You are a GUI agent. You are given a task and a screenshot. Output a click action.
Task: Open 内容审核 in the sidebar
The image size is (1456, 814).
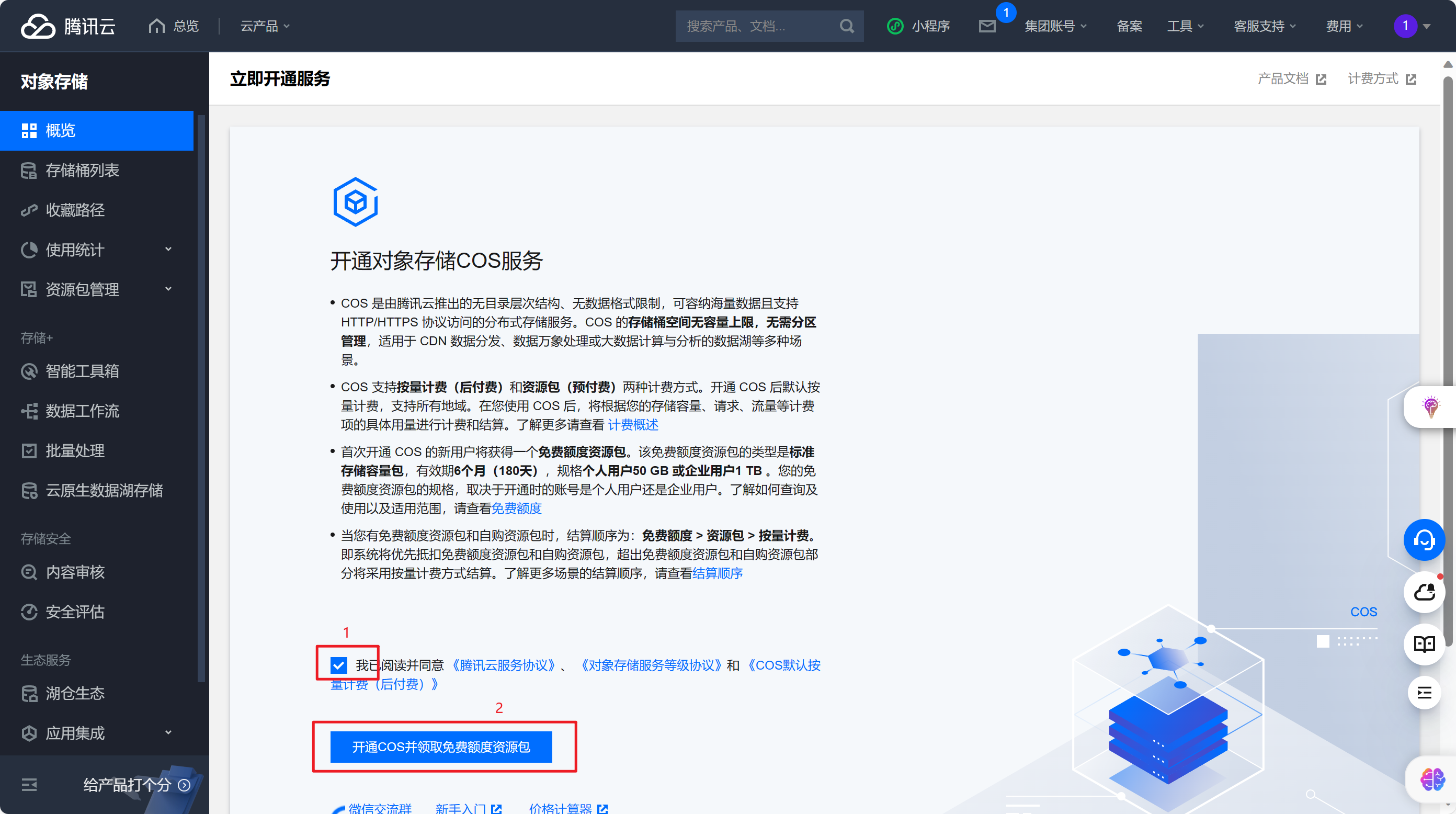(75, 572)
